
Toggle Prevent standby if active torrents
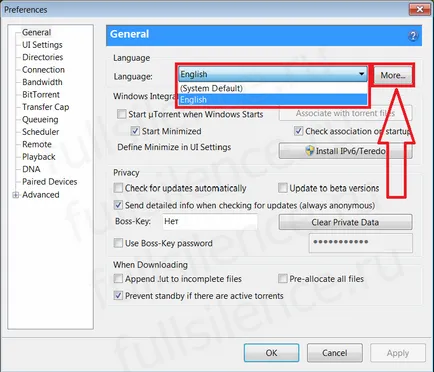(118, 295)
